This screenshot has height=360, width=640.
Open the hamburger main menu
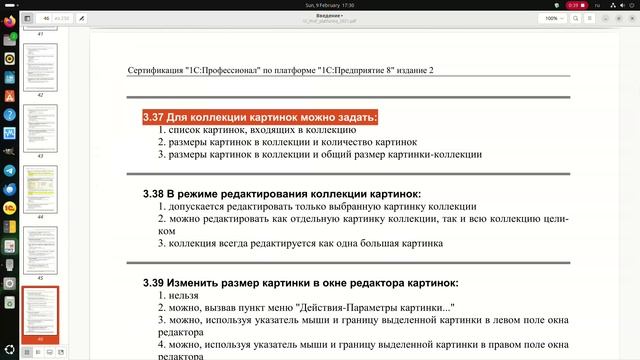589,18
